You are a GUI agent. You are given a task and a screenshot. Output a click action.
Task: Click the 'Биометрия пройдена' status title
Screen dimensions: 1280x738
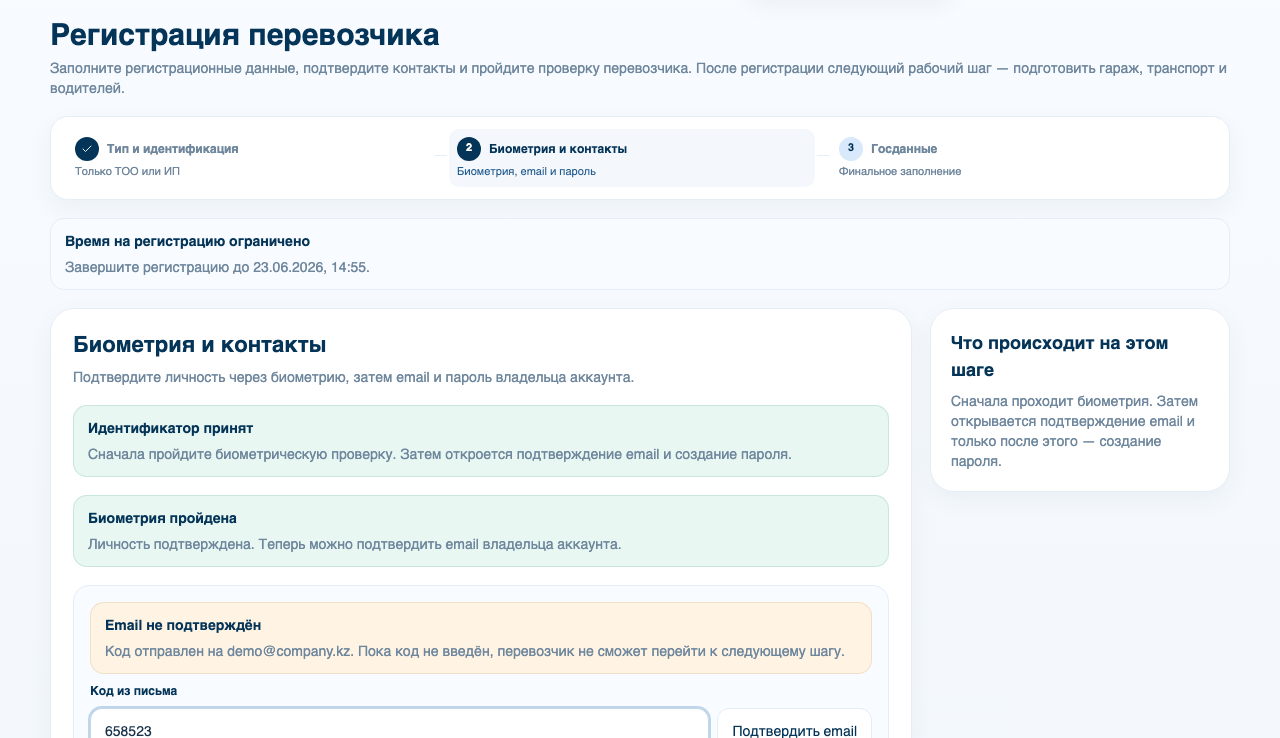coord(162,518)
